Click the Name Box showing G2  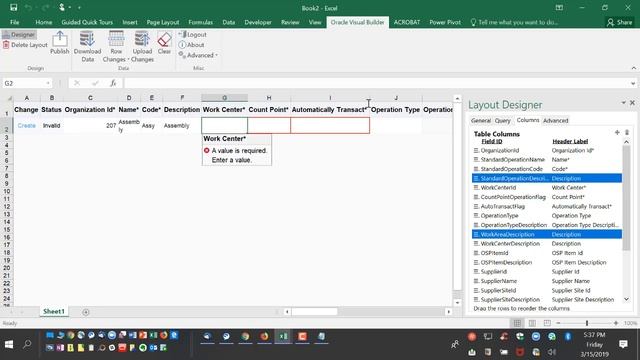tap(24, 83)
